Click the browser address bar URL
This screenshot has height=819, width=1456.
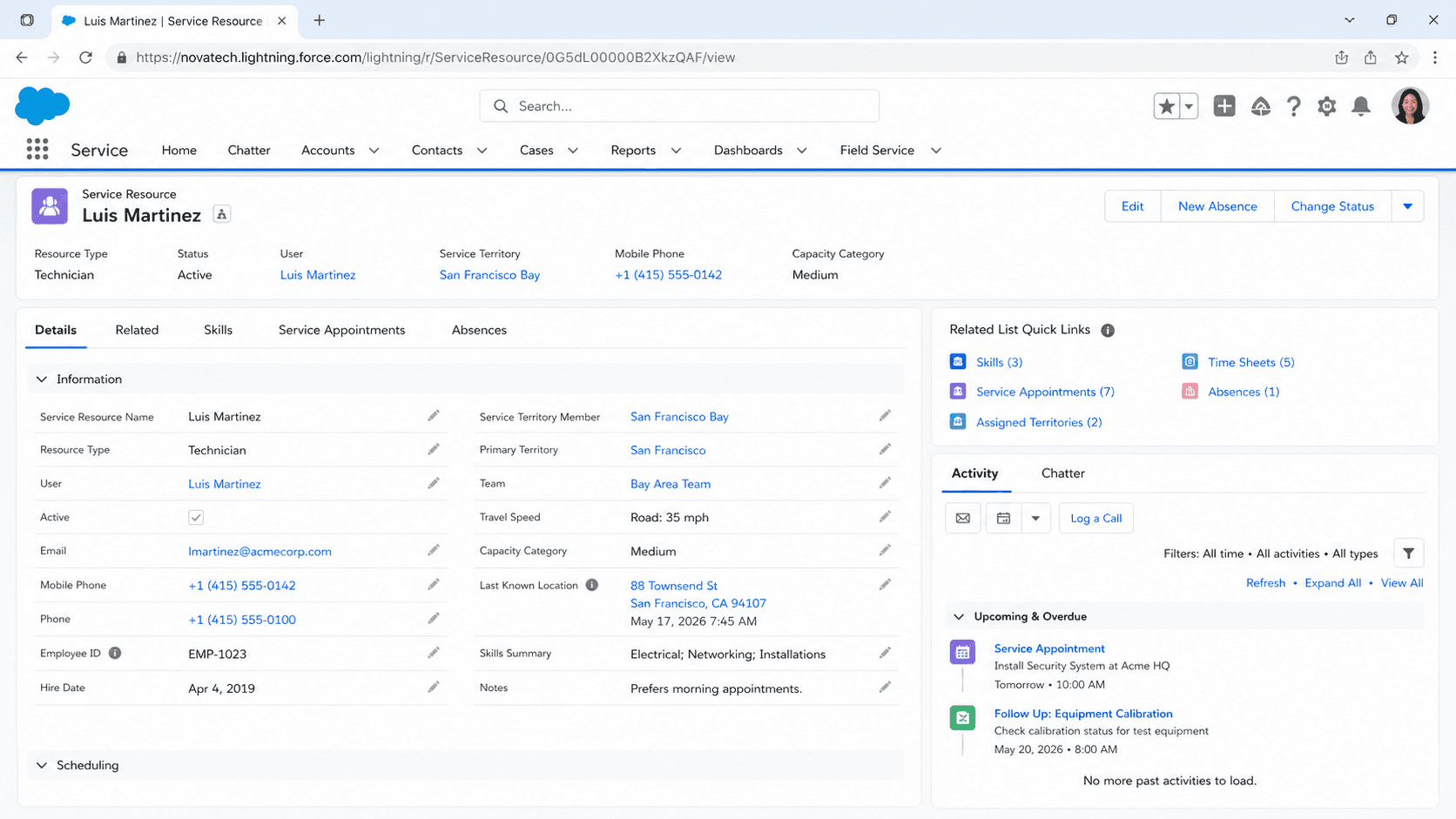point(435,57)
